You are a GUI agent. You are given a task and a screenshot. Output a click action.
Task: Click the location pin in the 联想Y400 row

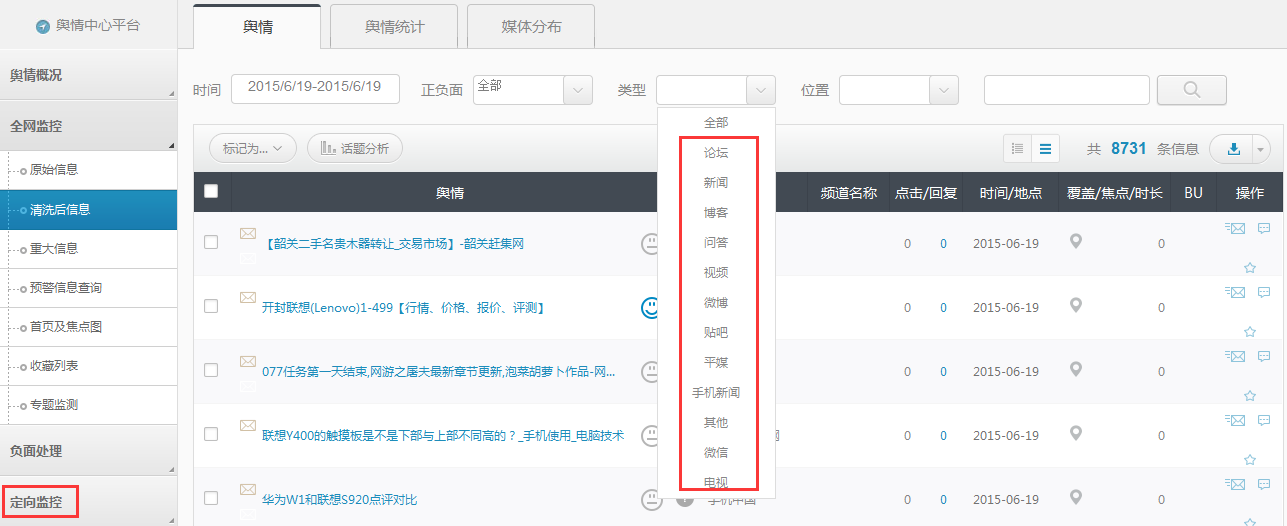point(1076,435)
